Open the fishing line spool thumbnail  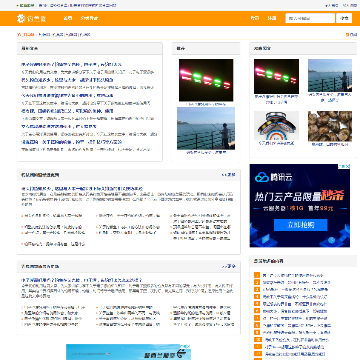coord(276,125)
